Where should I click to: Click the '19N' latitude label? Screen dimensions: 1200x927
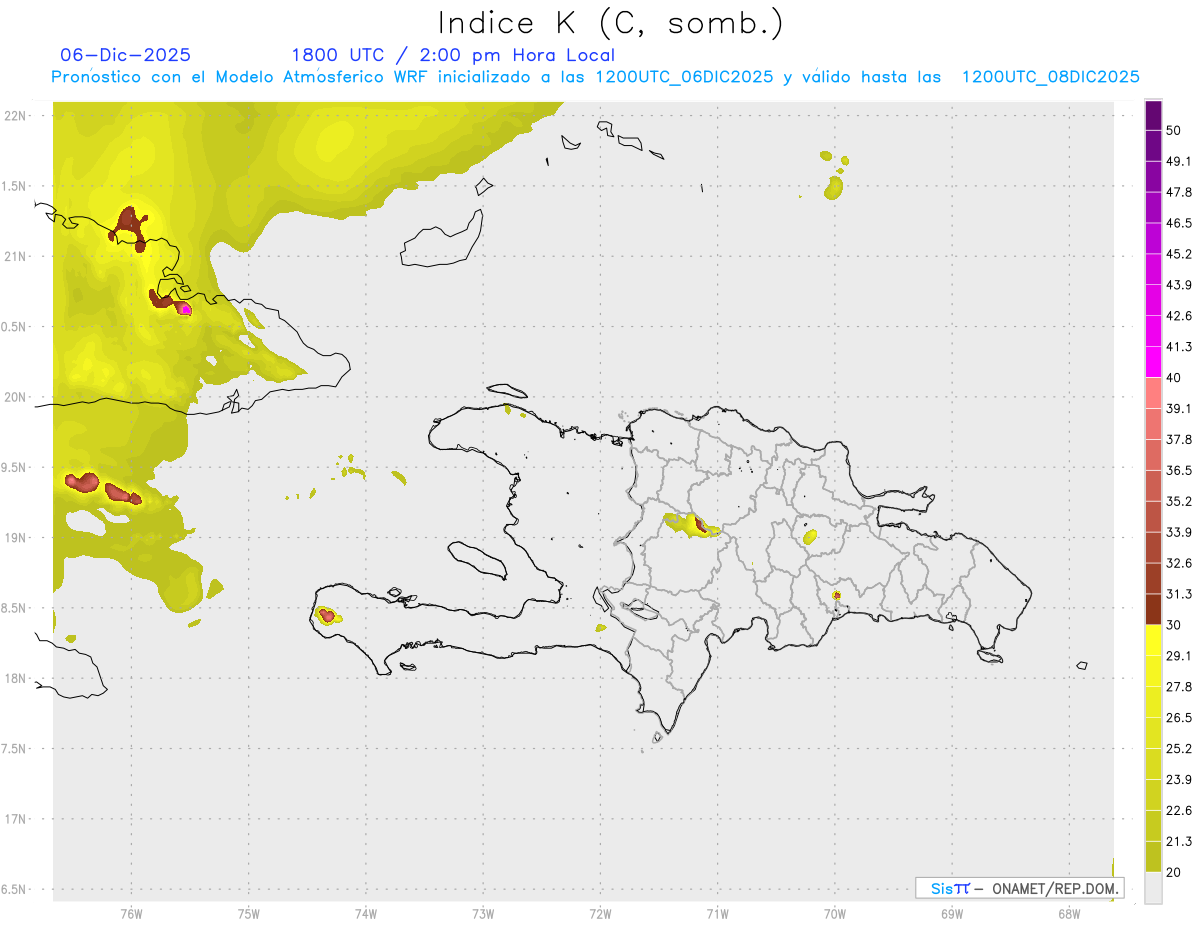point(15,538)
